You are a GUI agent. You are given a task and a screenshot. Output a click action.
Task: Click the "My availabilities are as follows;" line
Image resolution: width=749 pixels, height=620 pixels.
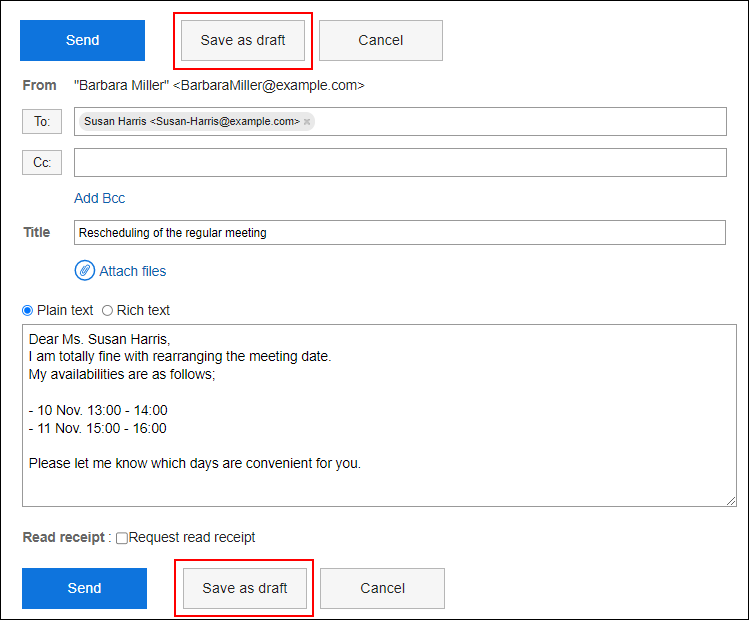(x=122, y=374)
